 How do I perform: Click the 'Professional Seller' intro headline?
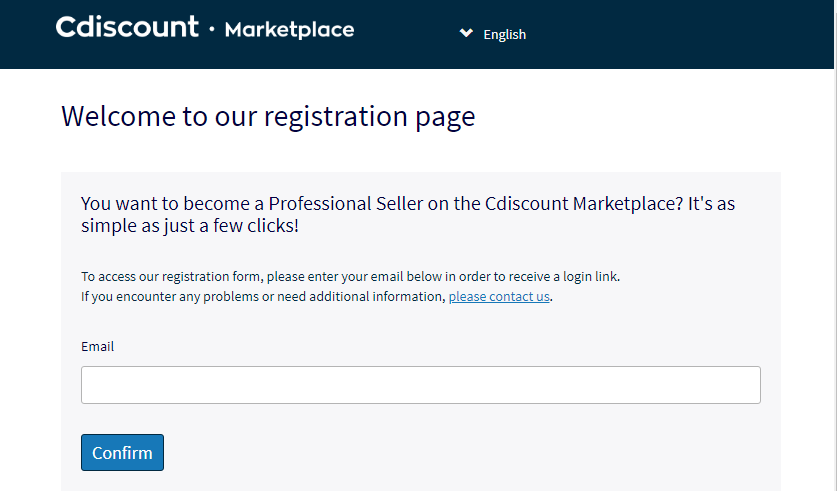point(408,215)
